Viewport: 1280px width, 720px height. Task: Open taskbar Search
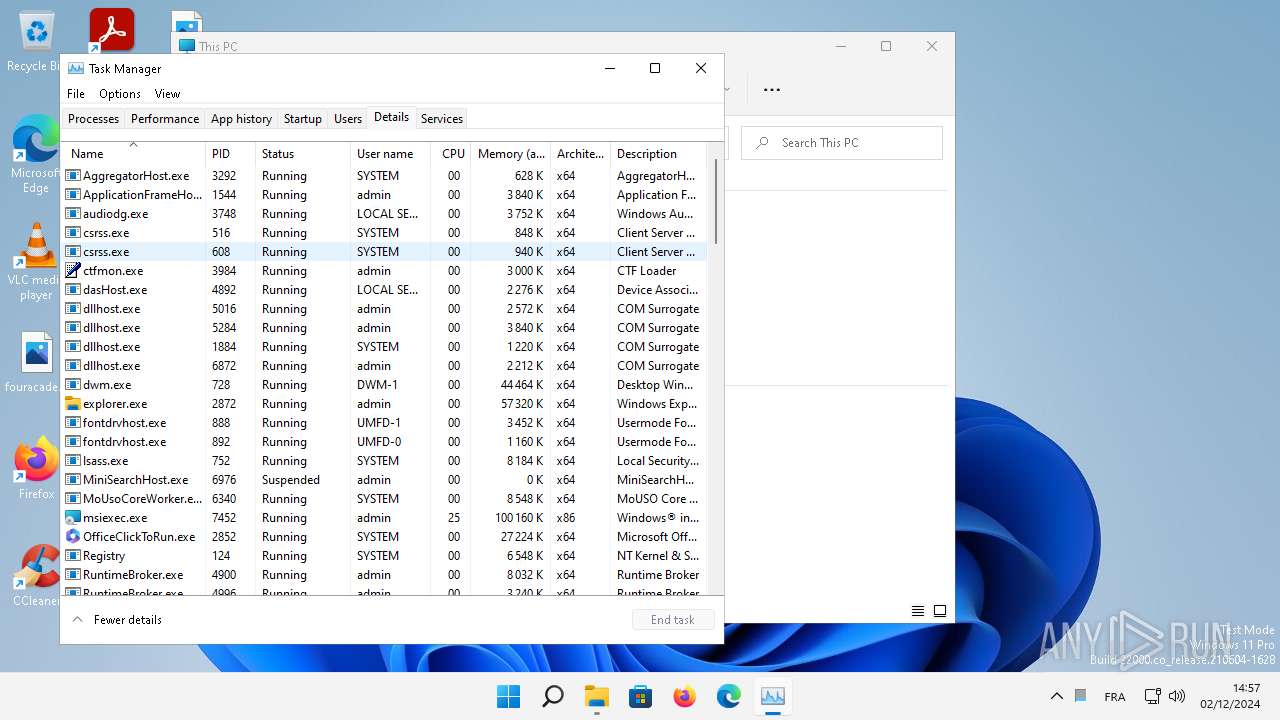click(553, 696)
